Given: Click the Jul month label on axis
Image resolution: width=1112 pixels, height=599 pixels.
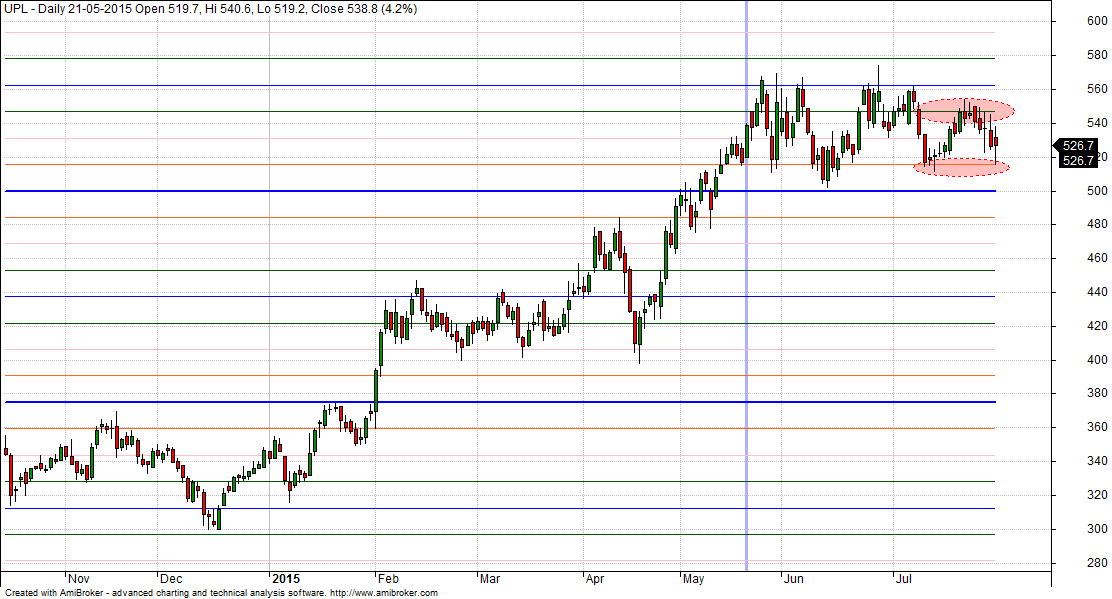Looking at the screenshot, I should tap(906, 578).
